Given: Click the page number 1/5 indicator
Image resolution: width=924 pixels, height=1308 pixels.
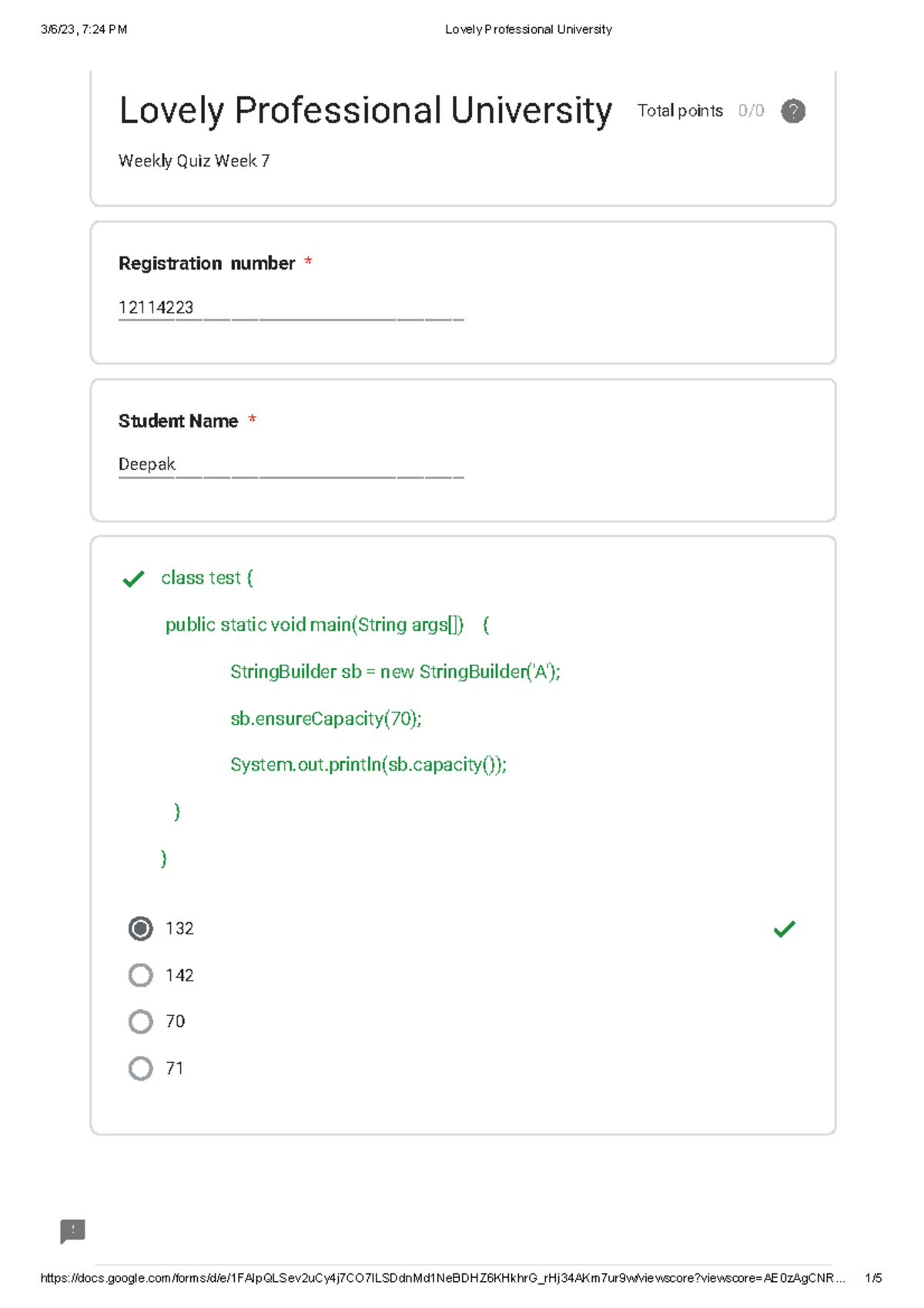Looking at the screenshot, I should point(873,1278).
